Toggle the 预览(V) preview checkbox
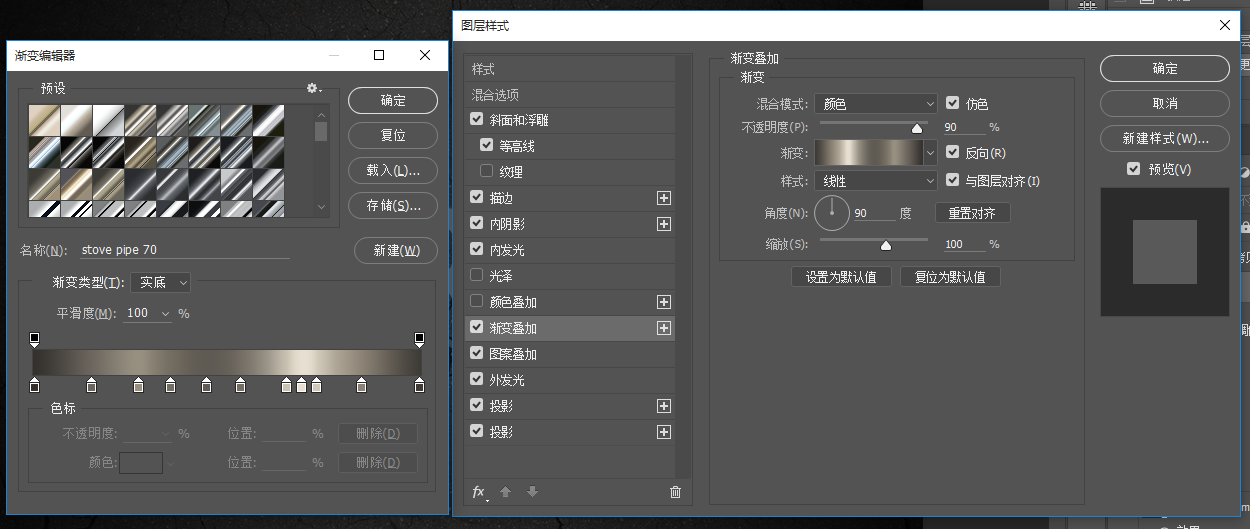This screenshot has height=529, width=1250. click(1133, 169)
